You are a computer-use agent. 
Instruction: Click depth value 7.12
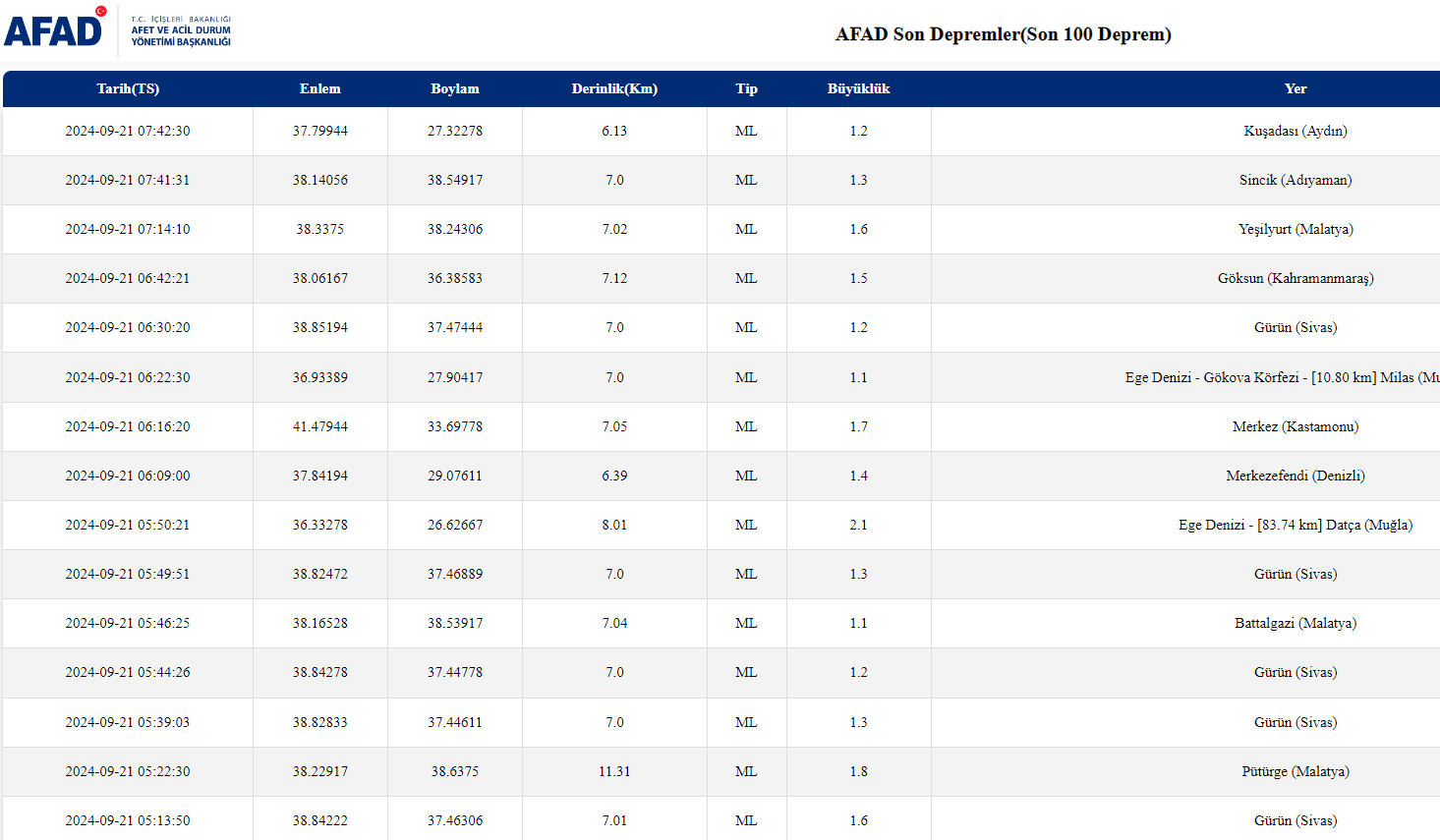[614, 278]
